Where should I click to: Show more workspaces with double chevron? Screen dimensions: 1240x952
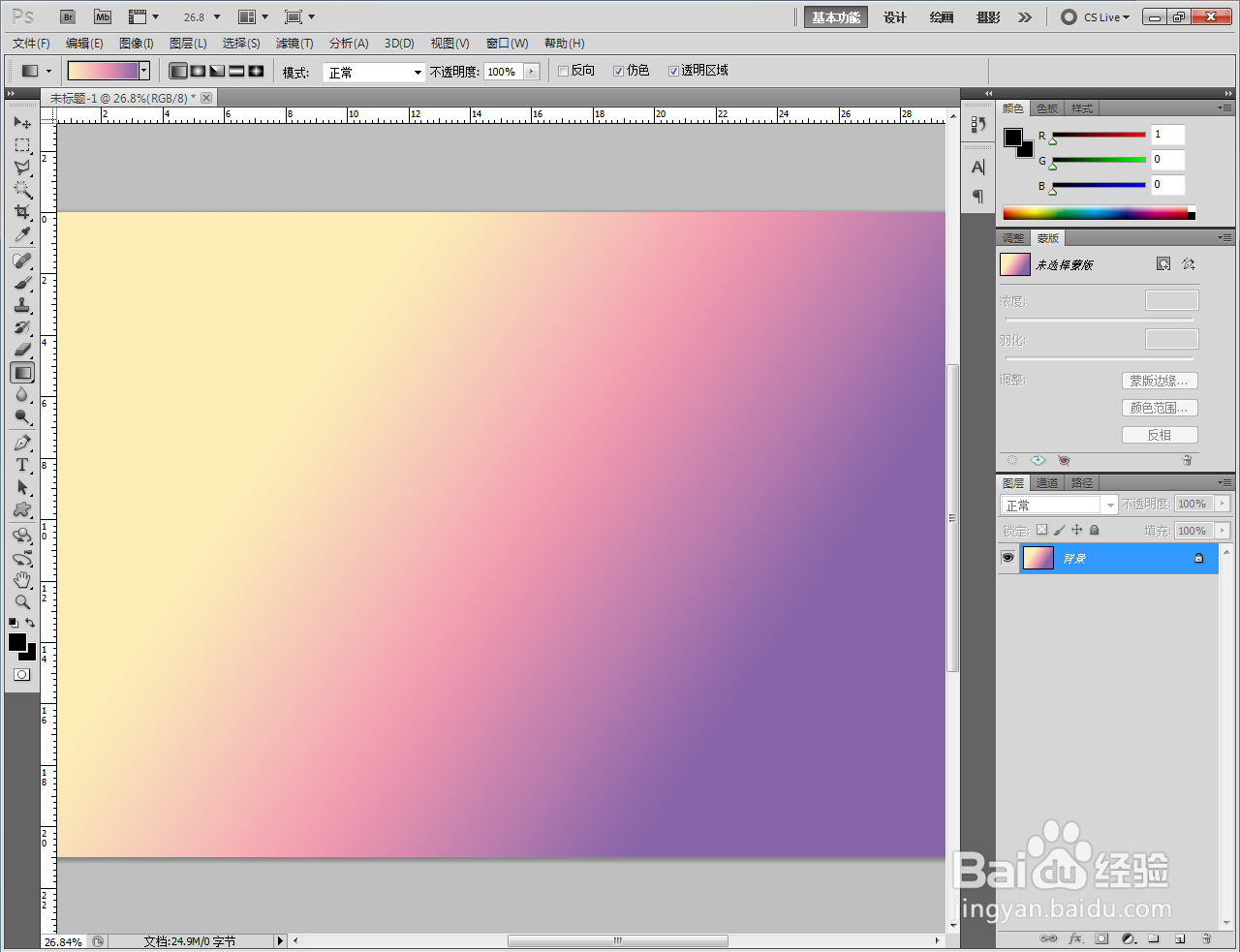click(x=1025, y=17)
